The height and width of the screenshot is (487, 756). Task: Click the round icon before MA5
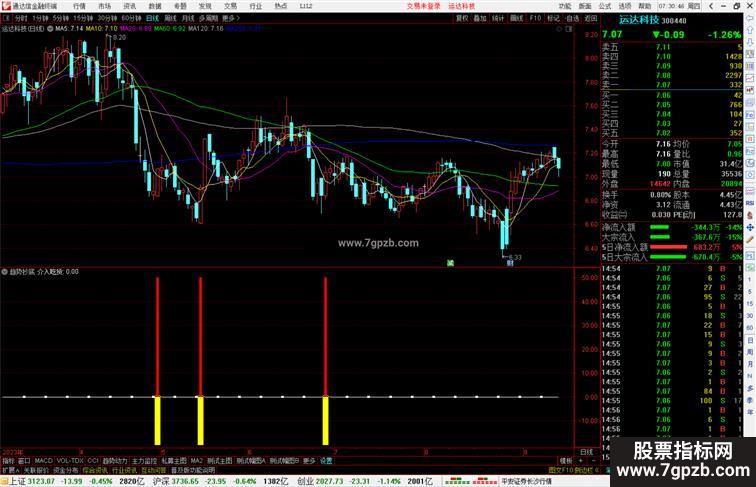pyautogui.click(x=50, y=28)
